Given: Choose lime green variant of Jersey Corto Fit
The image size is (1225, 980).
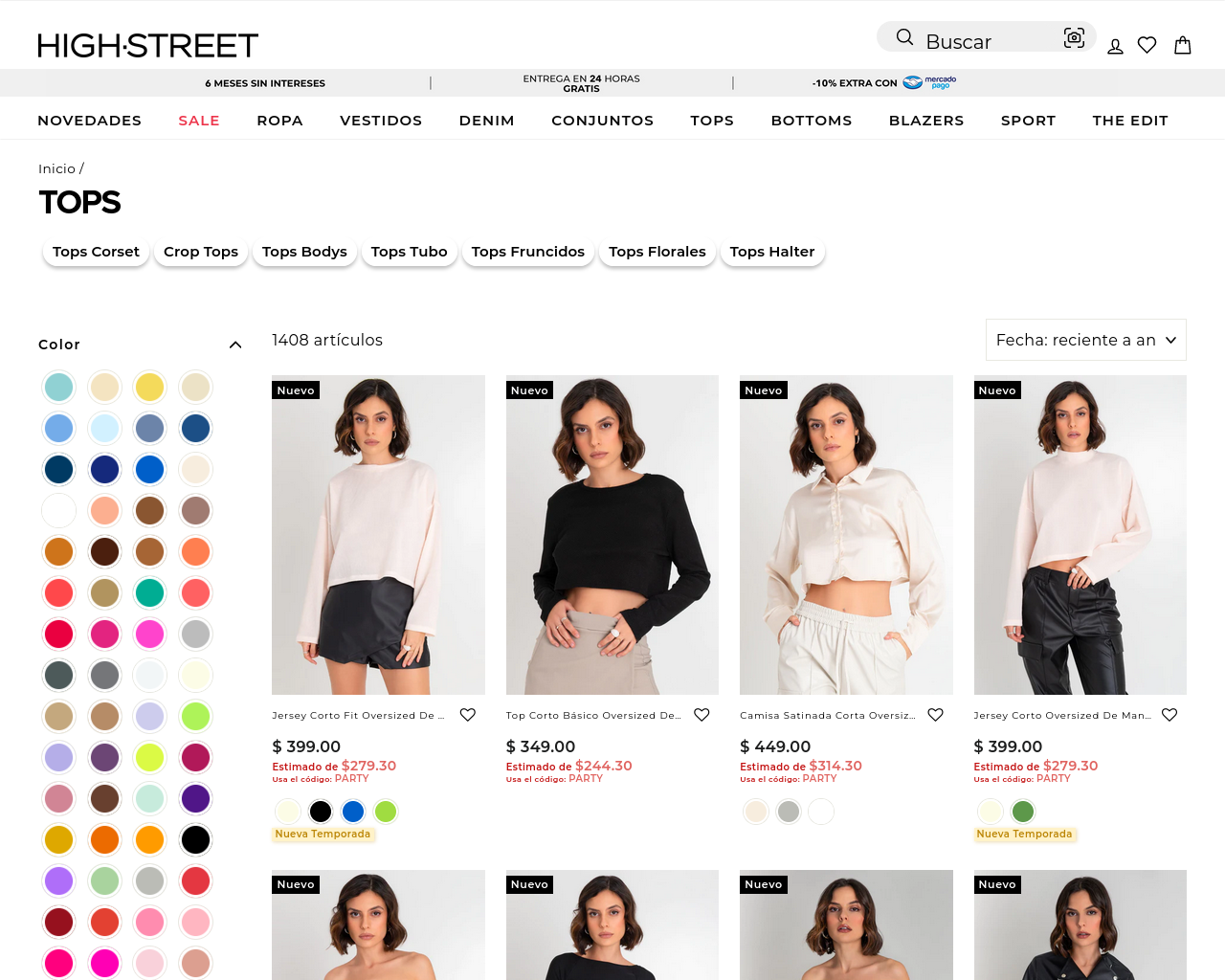Looking at the screenshot, I should [386, 812].
